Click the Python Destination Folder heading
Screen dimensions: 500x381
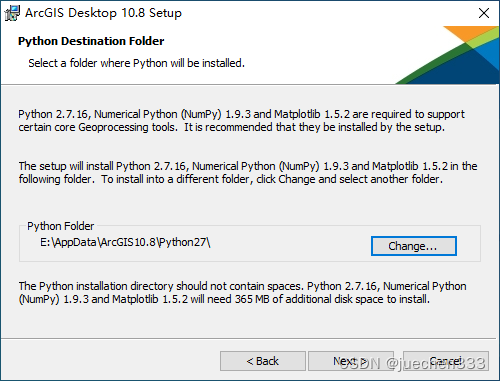(91, 41)
